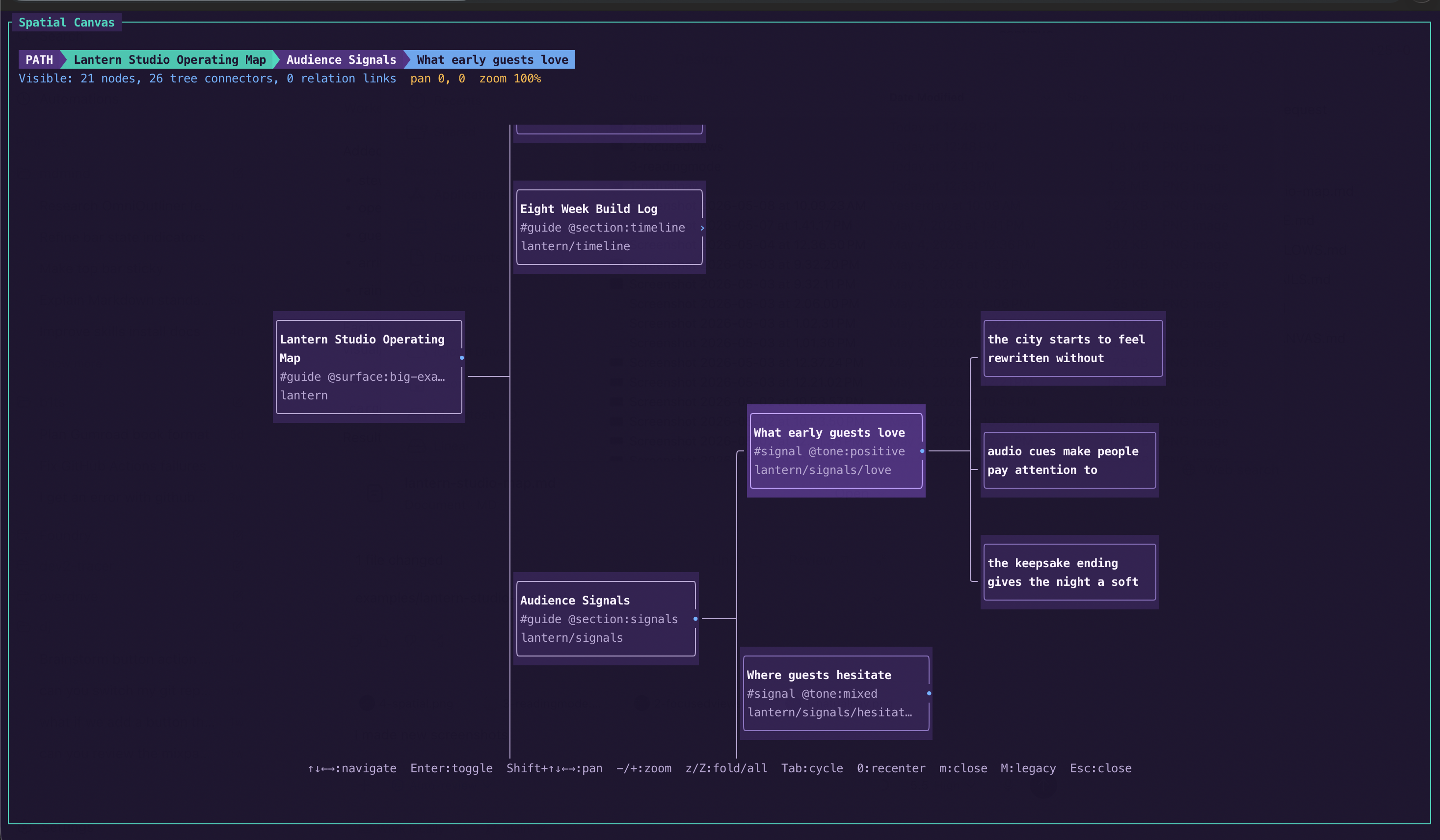1440x840 pixels.
Task: Collapse What early guests love dot marker
Action: coord(922,451)
